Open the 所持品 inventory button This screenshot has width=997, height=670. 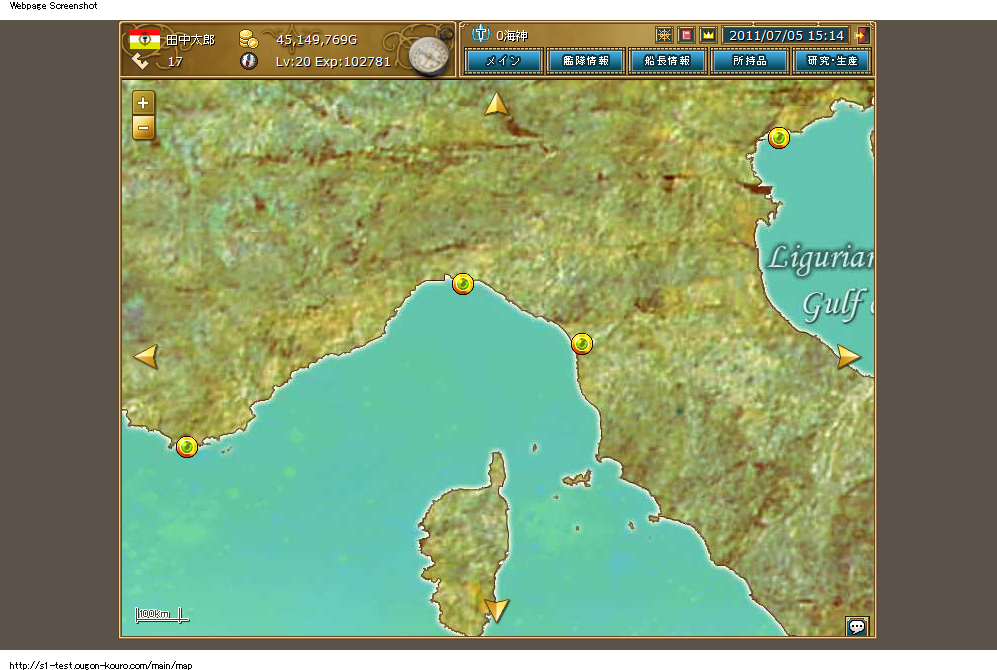click(749, 61)
